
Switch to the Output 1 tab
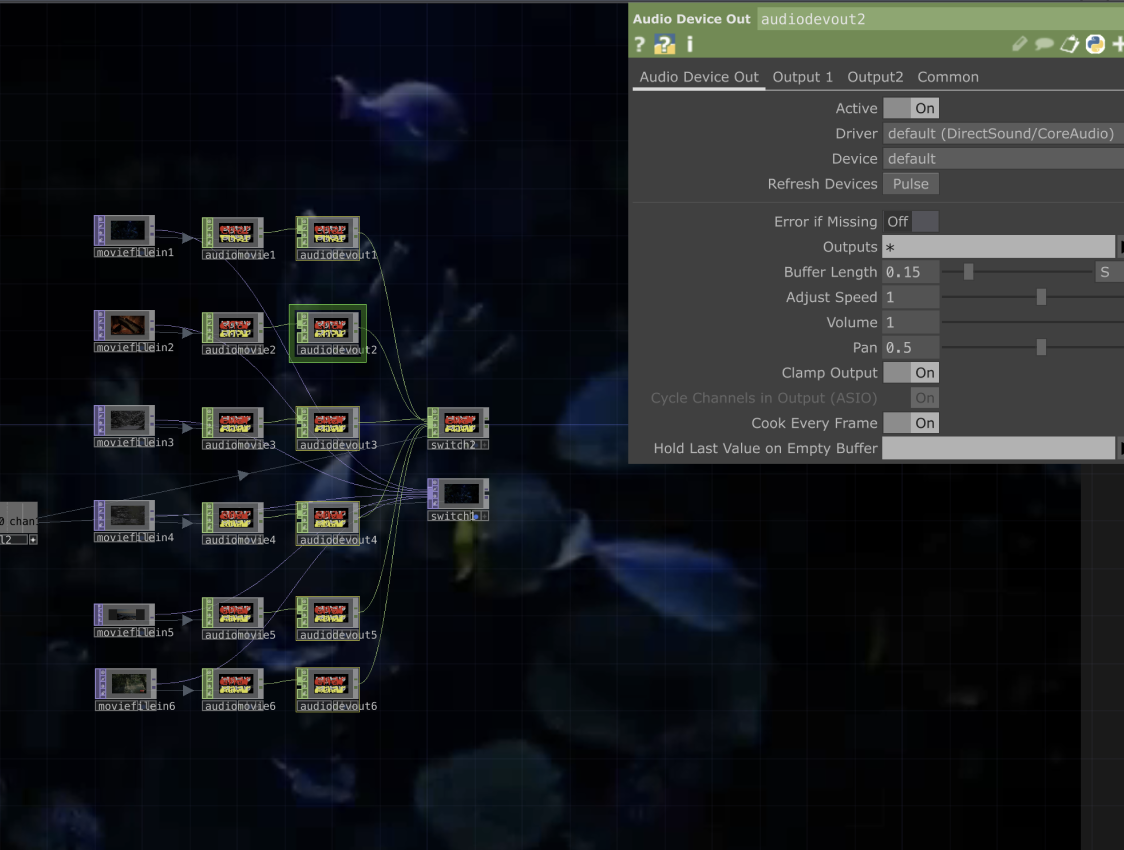(x=802, y=76)
